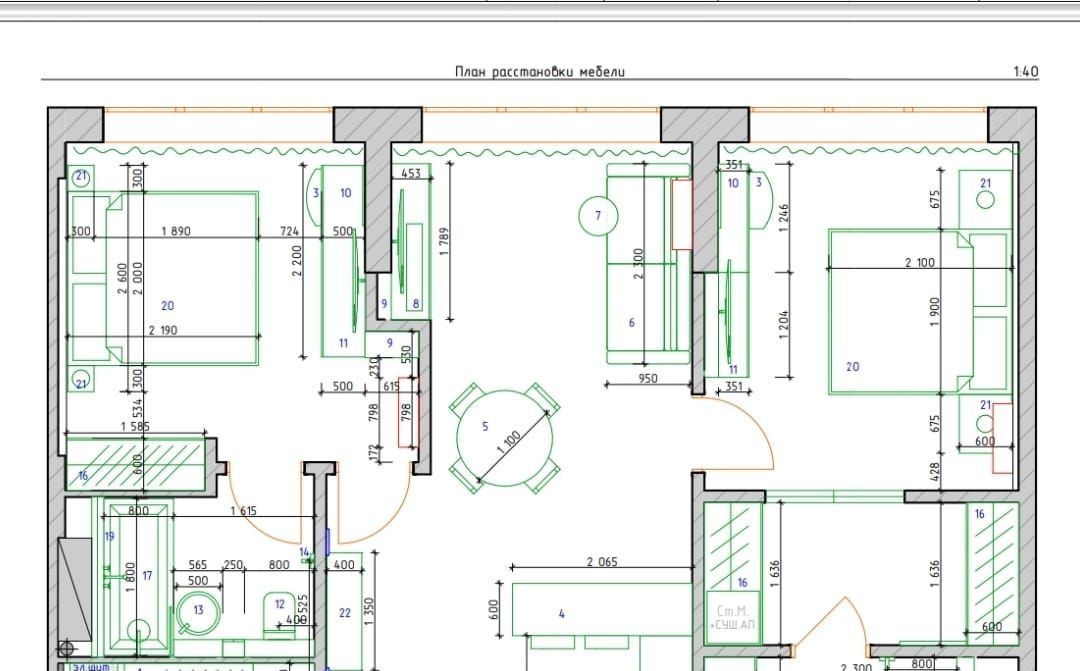Image resolution: width=1080 pixels, height=671 pixels.
Task: Click the circular item numbered 7
Action: click(598, 215)
